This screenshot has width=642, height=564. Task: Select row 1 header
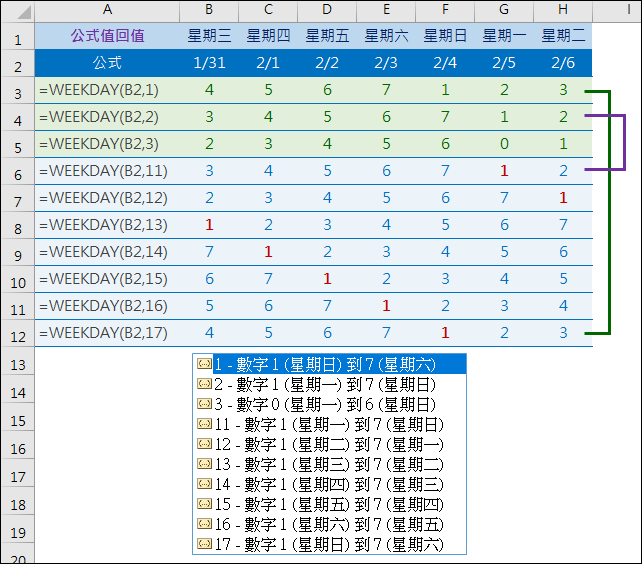pyautogui.click(x=18, y=36)
